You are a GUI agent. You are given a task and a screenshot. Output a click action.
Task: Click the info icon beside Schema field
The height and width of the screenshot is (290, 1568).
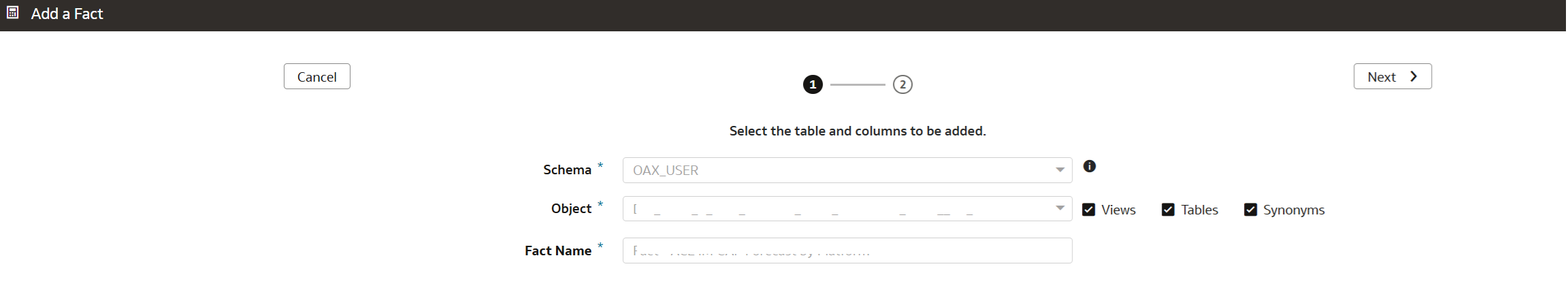point(1090,166)
